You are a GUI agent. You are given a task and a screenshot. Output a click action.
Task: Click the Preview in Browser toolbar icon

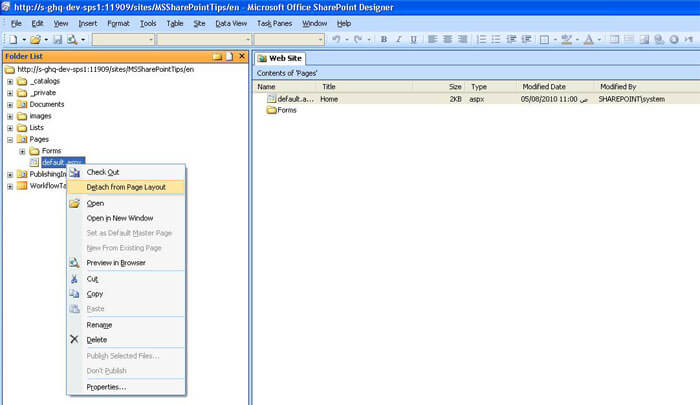pos(72,39)
